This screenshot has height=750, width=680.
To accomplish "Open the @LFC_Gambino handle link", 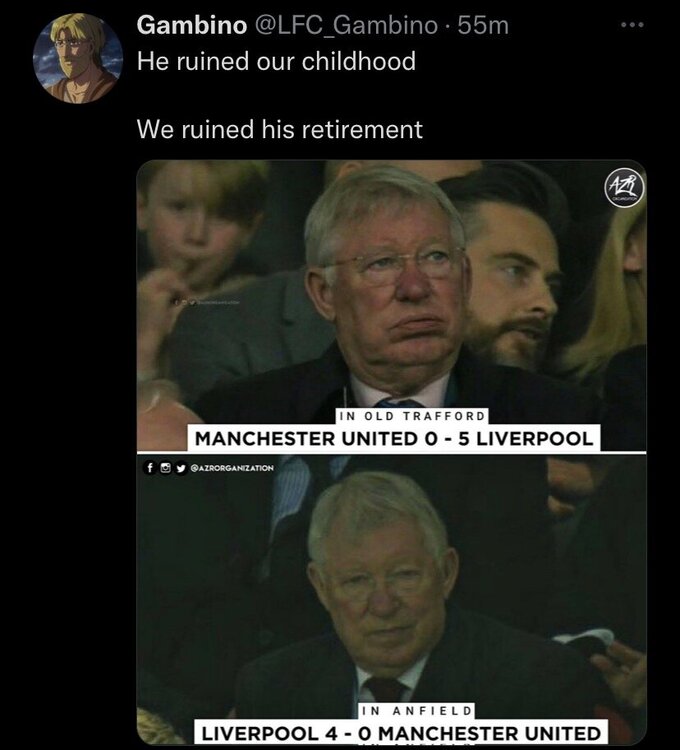I will tap(347, 25).
